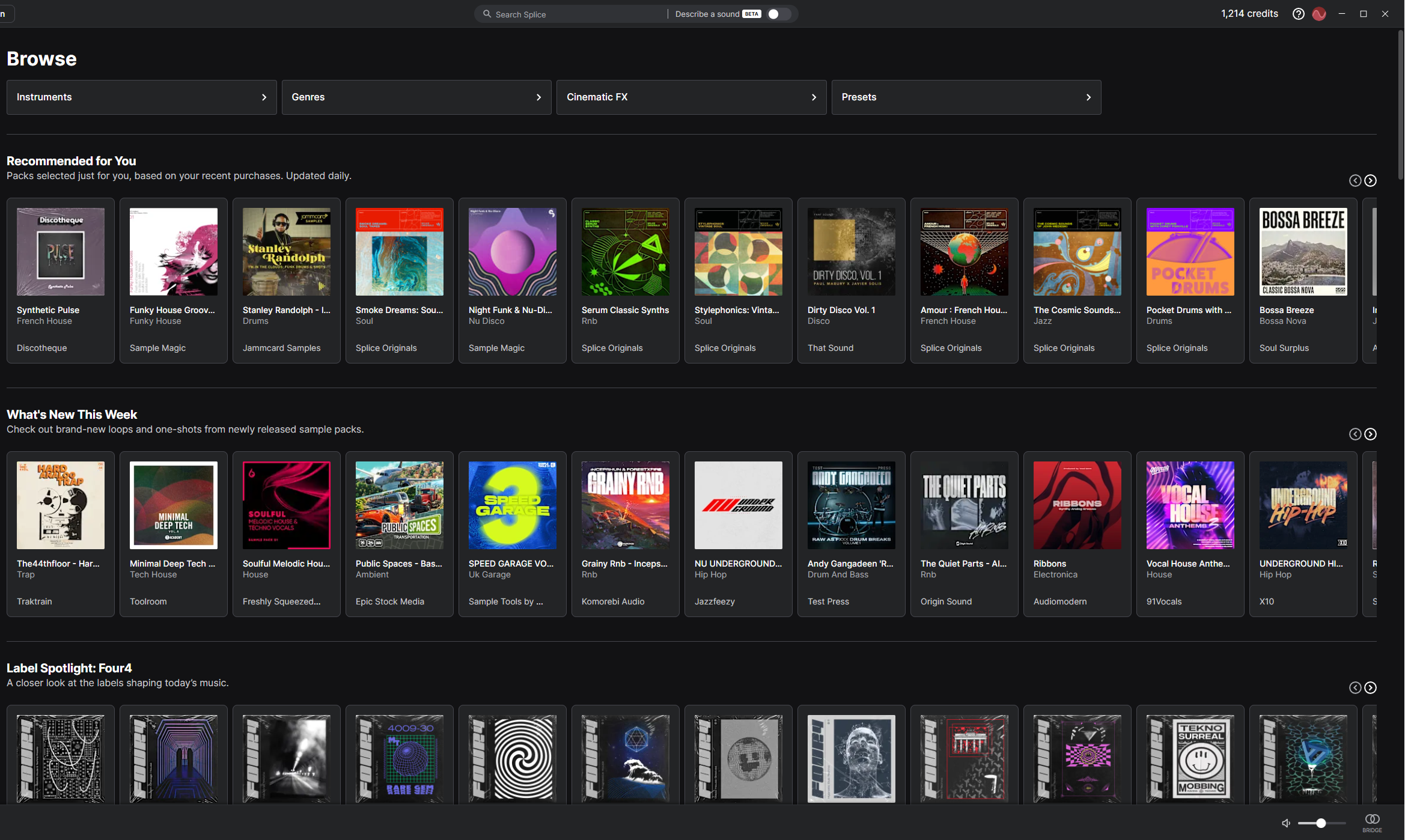Open the Pocket Drums pack cover
The width and height of the screenshot is (1405, 840).
pyautogui.click(x=1190, y=252)
